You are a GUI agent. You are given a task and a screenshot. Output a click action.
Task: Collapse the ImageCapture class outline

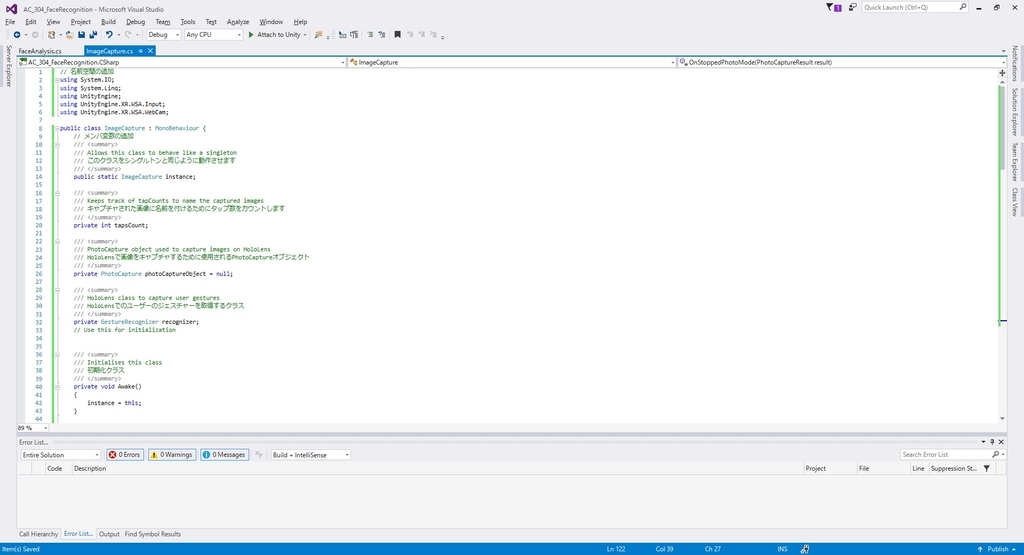[57, 128]
